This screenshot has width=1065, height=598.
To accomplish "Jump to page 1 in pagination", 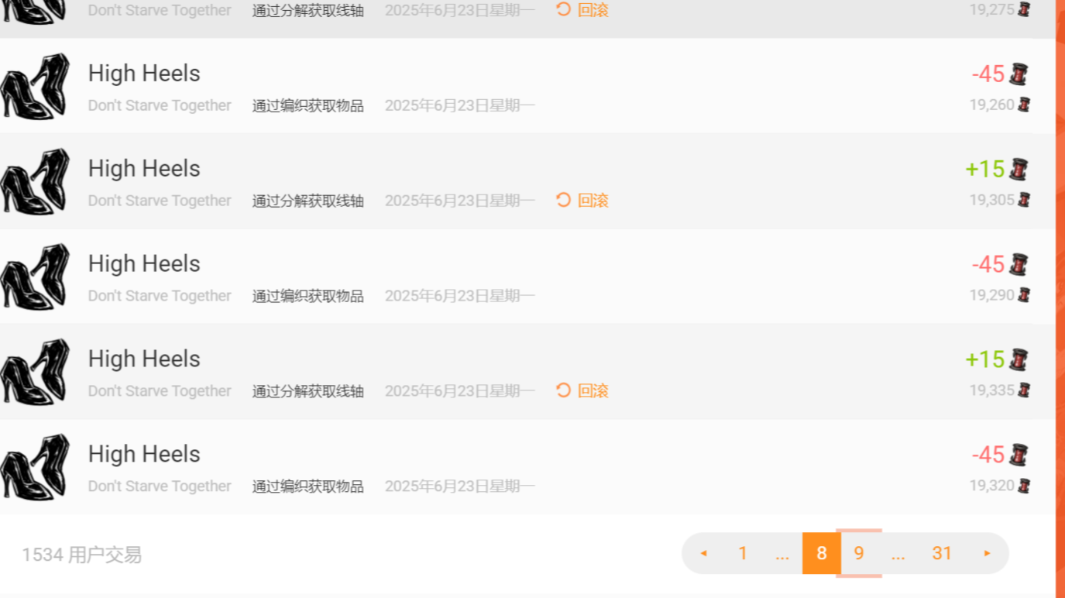I will [x=742, y=553].
